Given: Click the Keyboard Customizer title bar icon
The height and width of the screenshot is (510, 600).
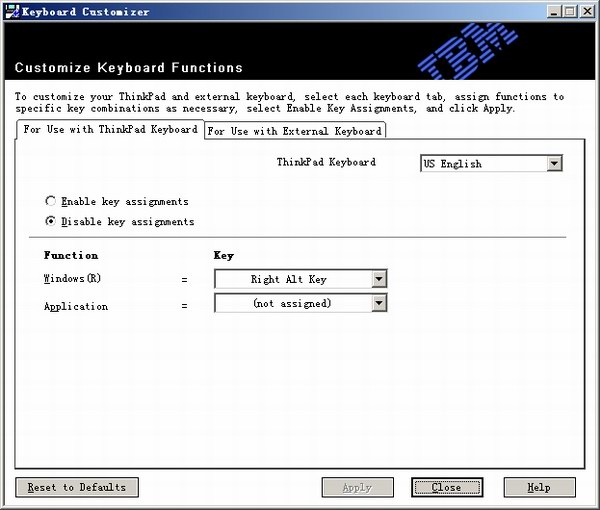Looking at the screenshot, I should pyautogui.click(x=11, y=11).
